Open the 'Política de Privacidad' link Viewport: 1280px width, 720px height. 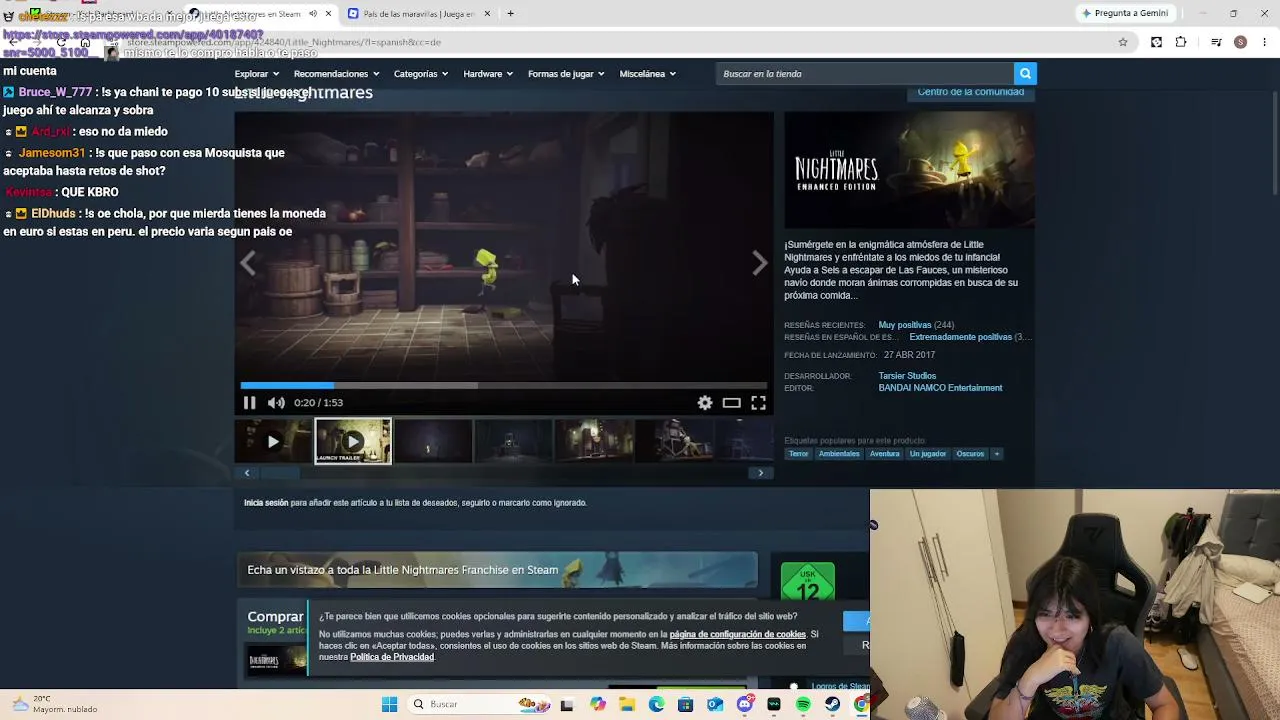(392, 657)
